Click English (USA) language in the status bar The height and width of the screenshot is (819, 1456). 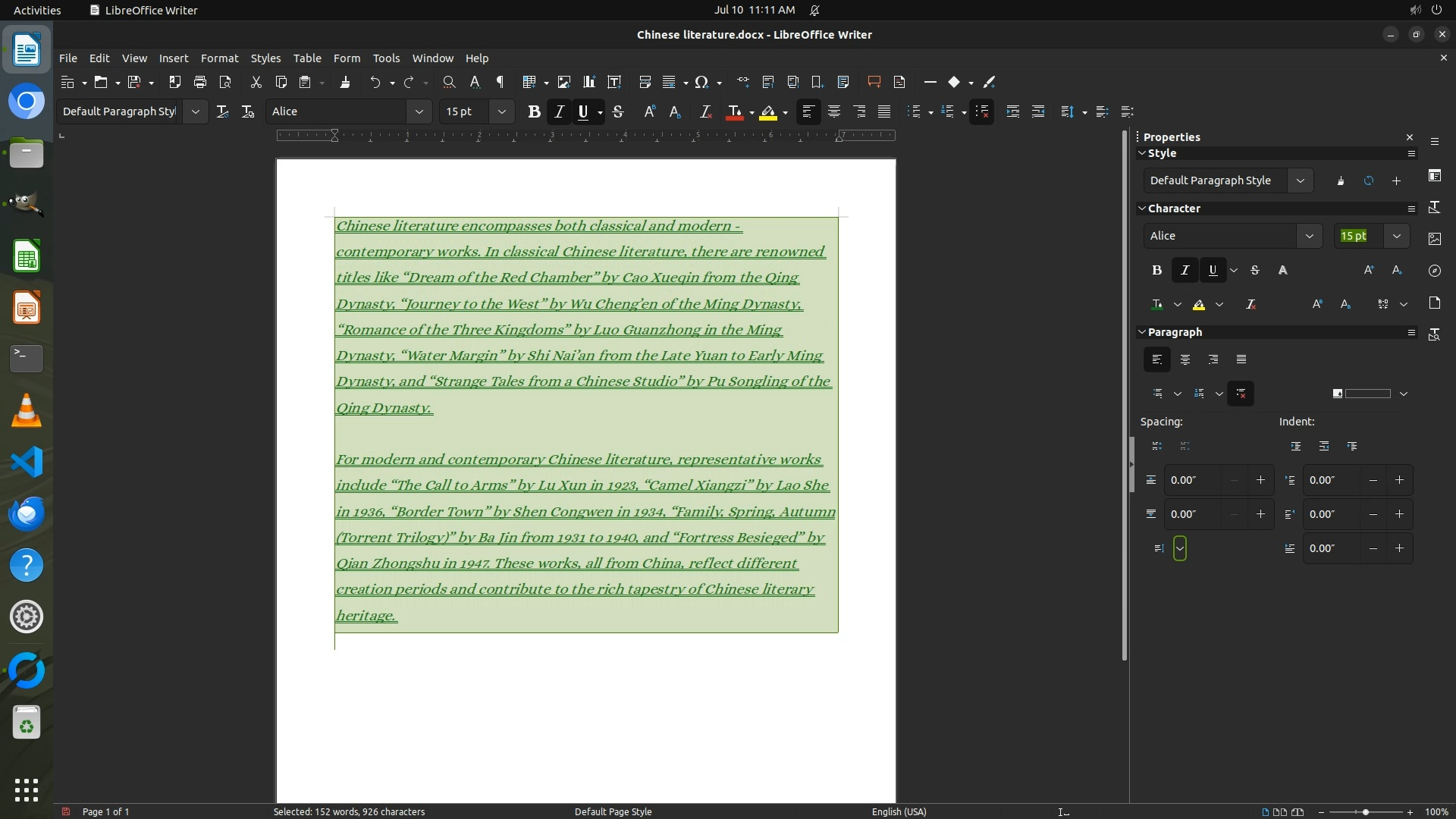click(899, 811)
